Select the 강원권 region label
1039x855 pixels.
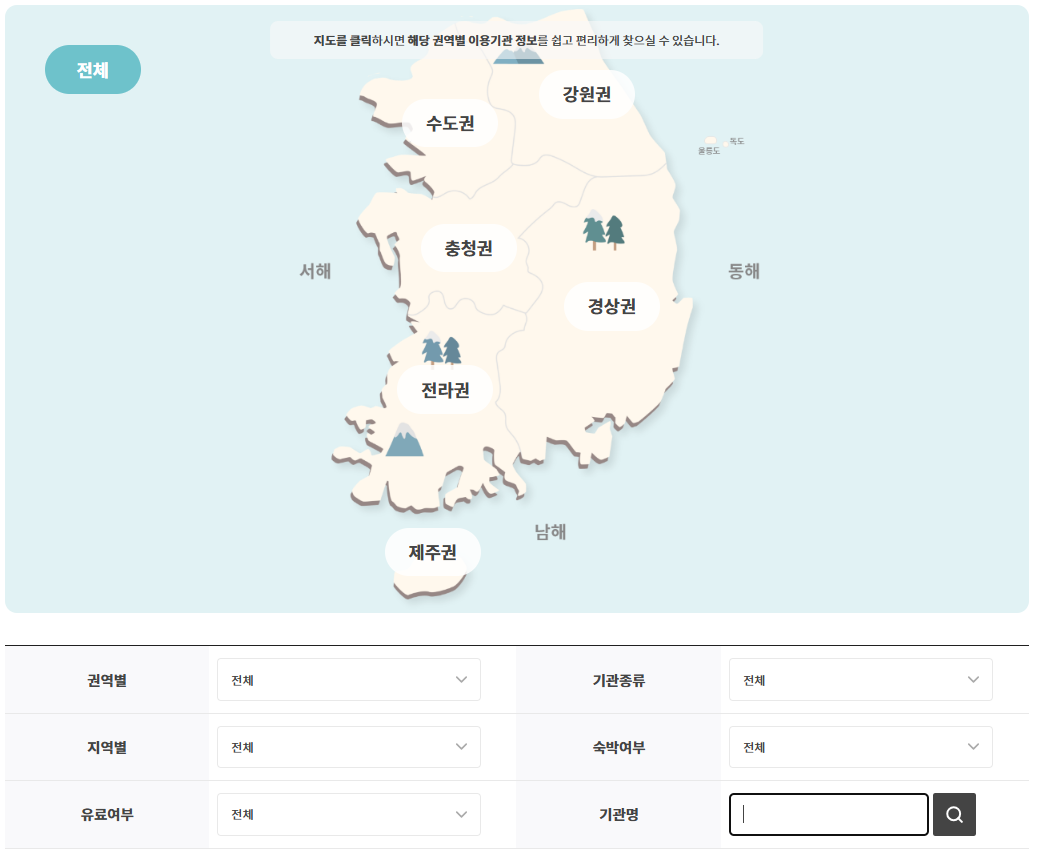(586, 94)
